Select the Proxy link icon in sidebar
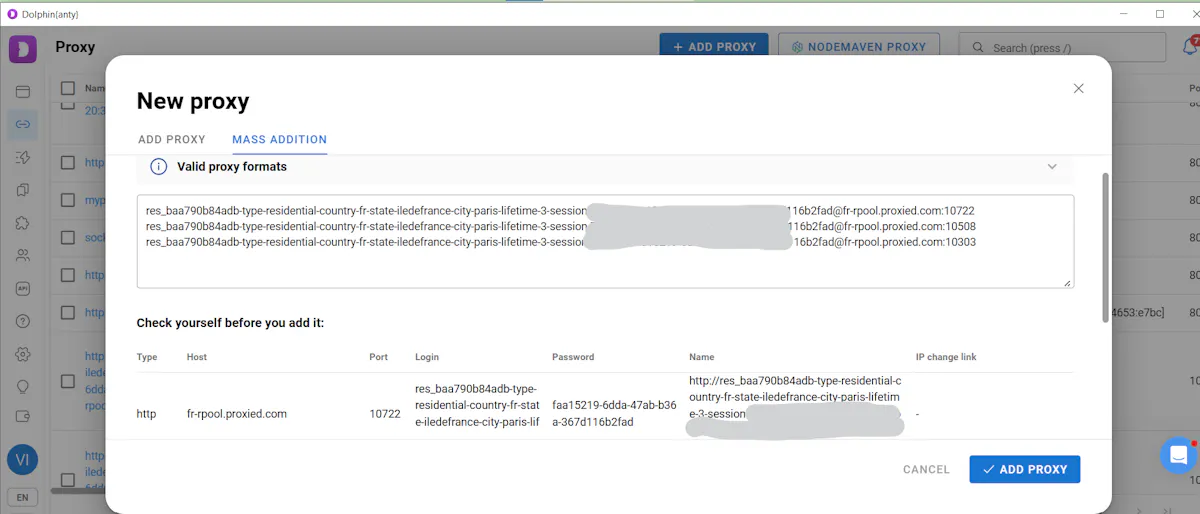 pos(22,125)
